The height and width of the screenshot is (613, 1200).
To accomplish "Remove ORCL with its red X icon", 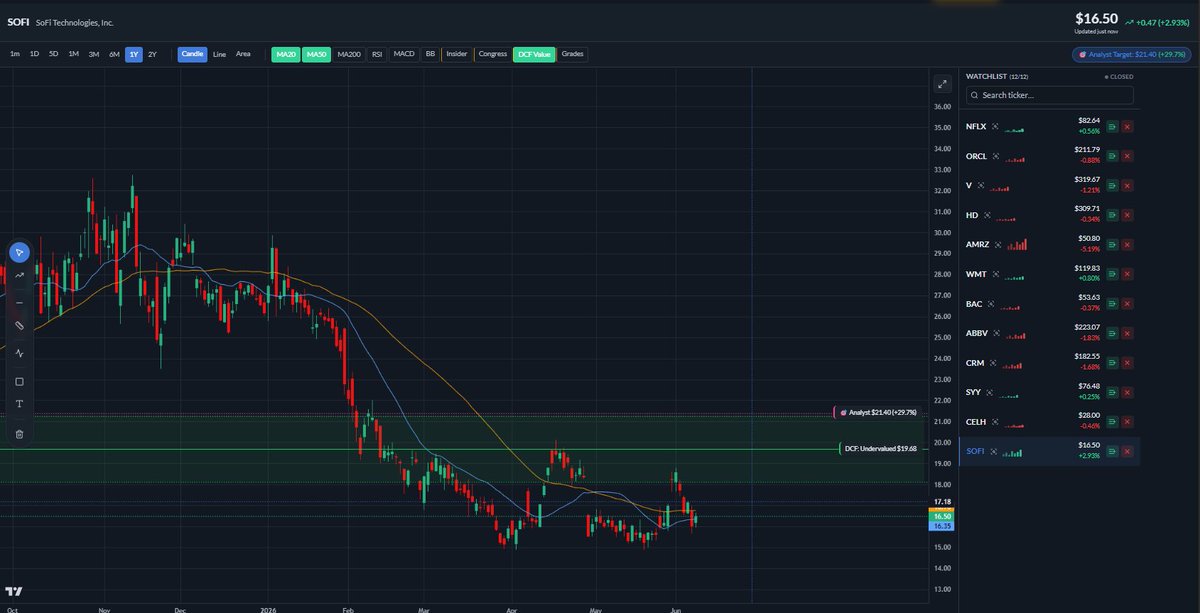I will tap(1127, 157).
